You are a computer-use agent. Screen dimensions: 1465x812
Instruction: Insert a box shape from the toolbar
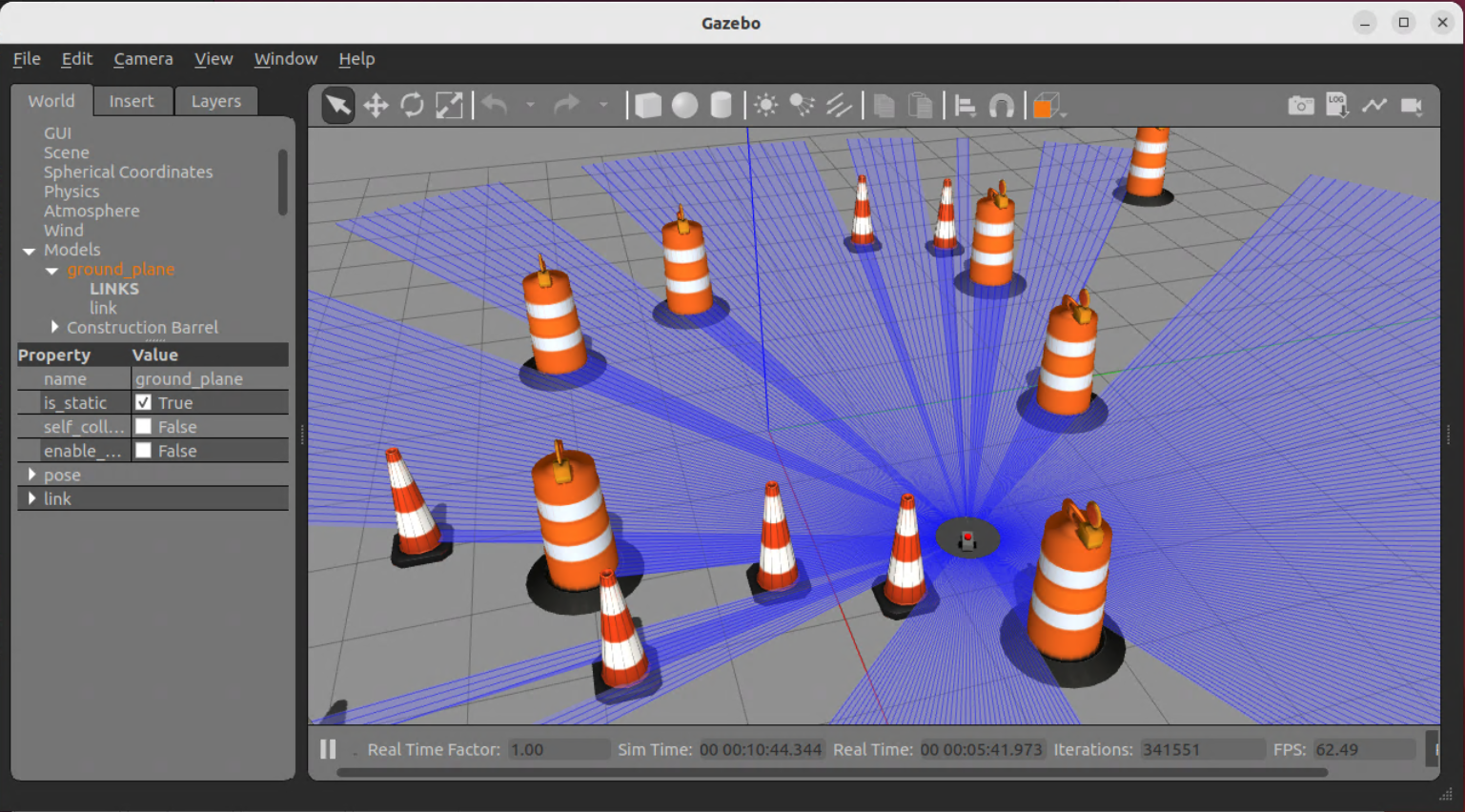648,105
